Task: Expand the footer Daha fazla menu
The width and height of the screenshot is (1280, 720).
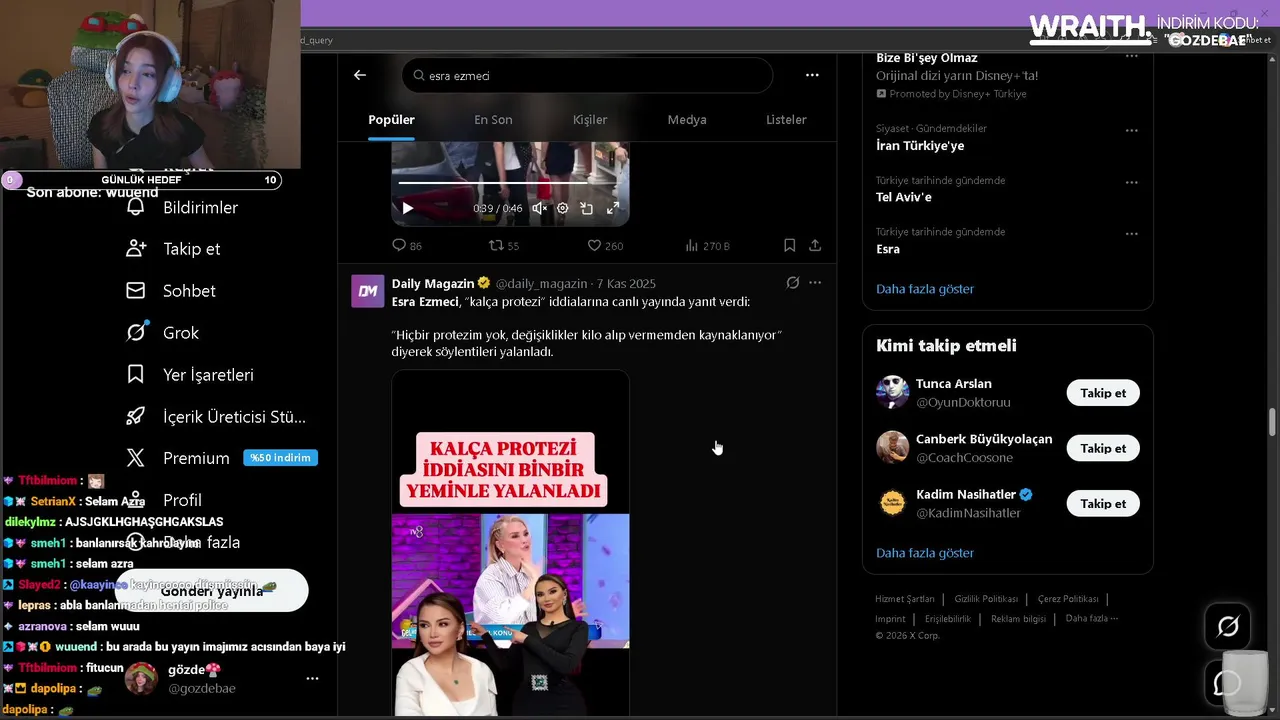Action: tap(1092, 618)
